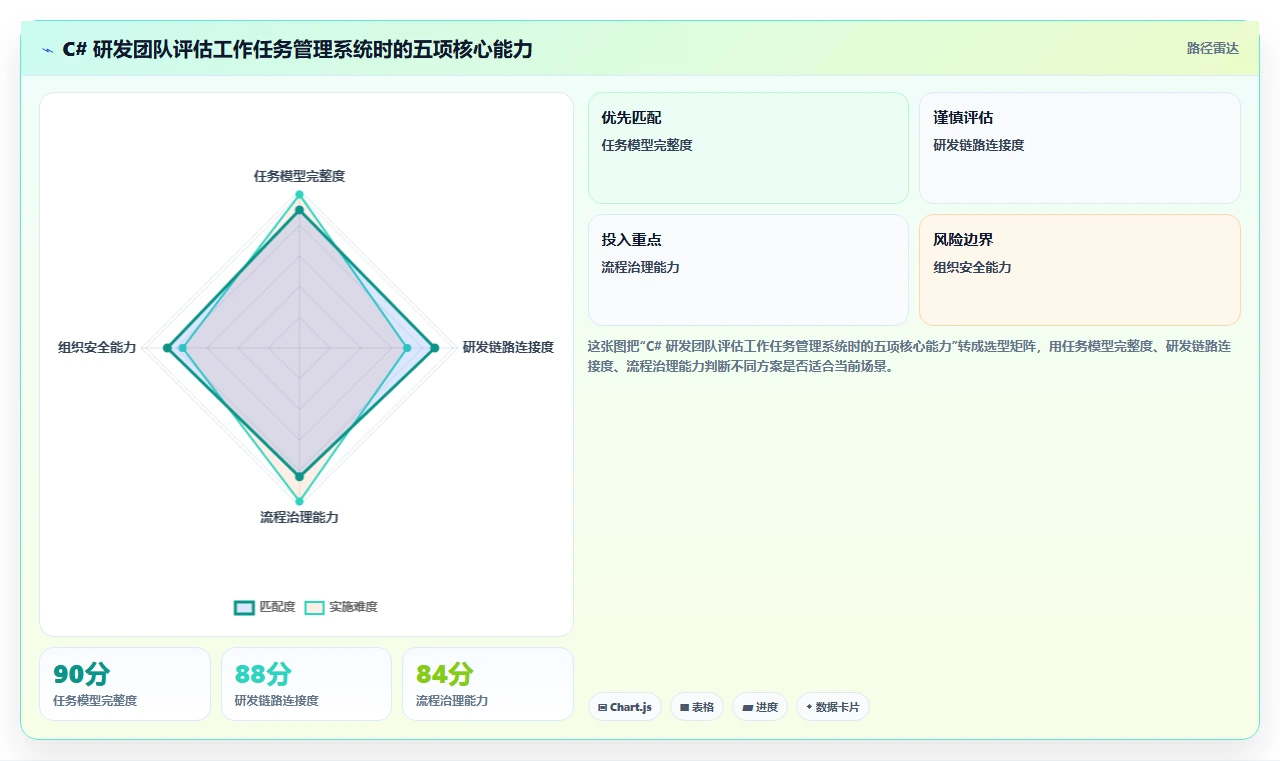Open the 谨慎评估 card

click(1080, 148)
